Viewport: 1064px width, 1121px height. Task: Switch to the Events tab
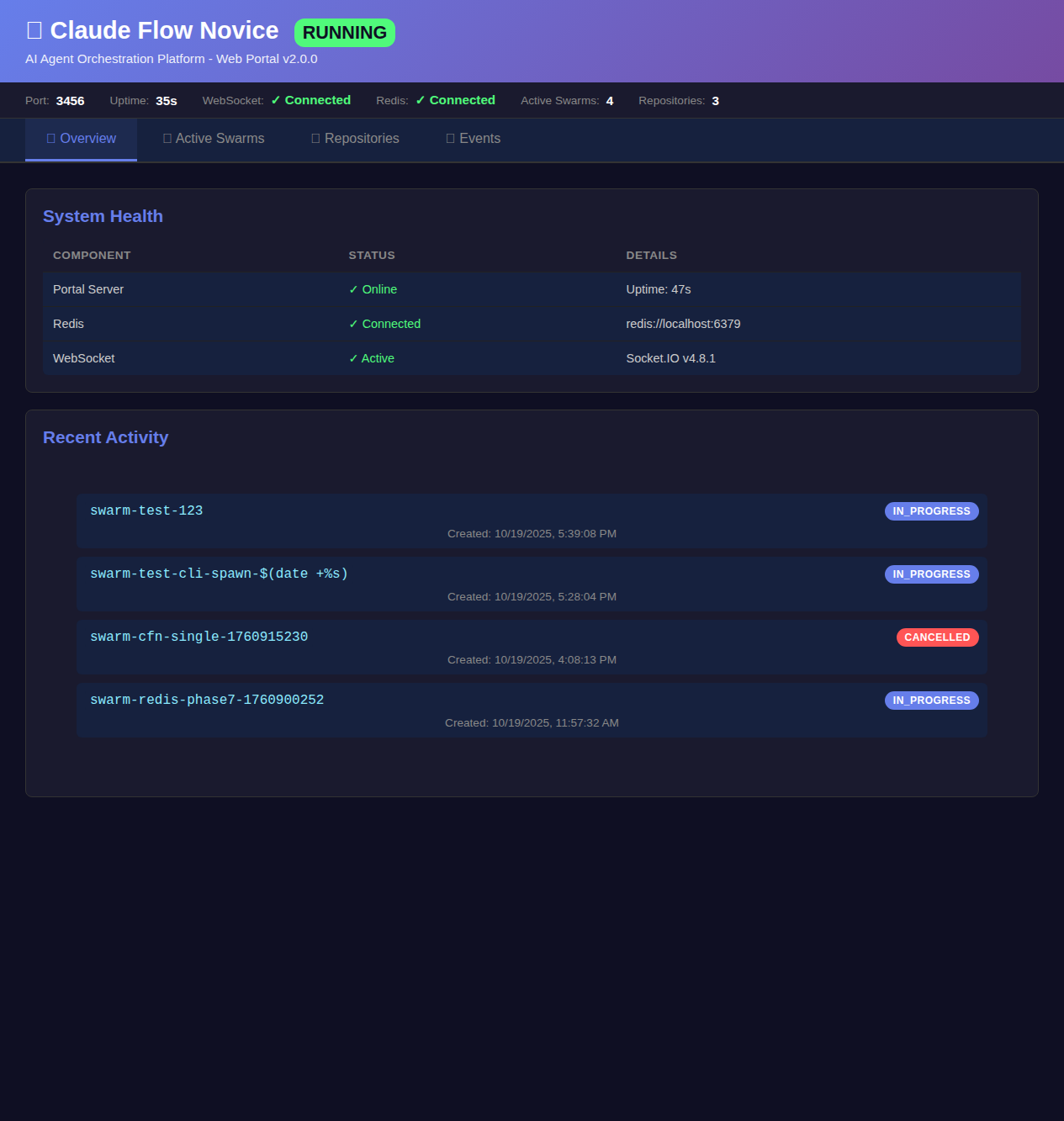(473, 139)
